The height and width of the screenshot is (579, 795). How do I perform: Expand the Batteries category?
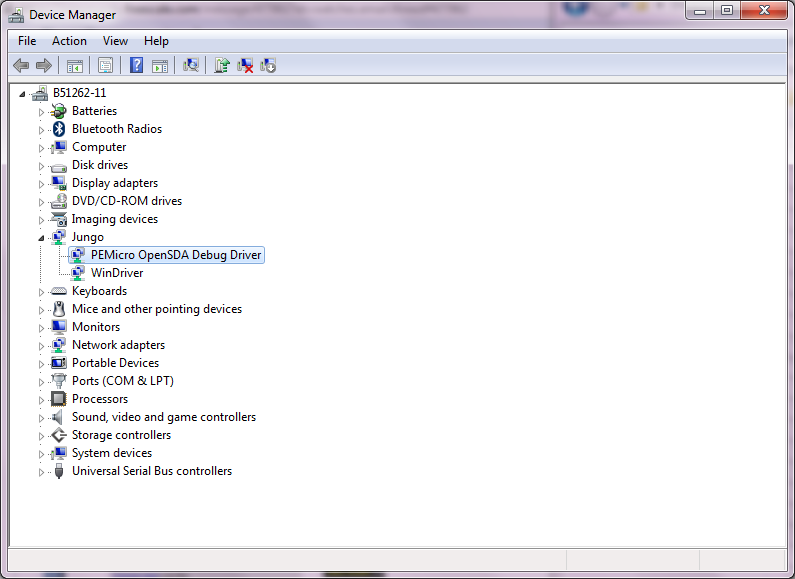click(41, 112)
